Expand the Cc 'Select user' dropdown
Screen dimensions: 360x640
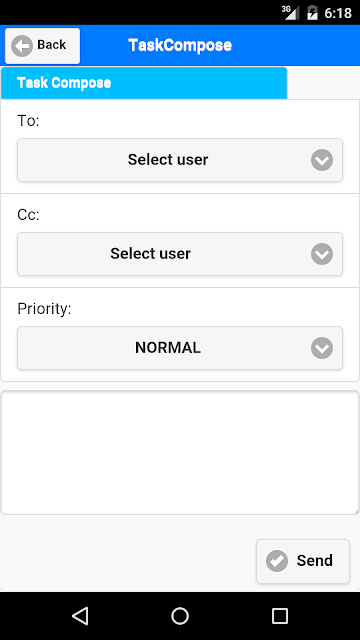coord(180,254)
